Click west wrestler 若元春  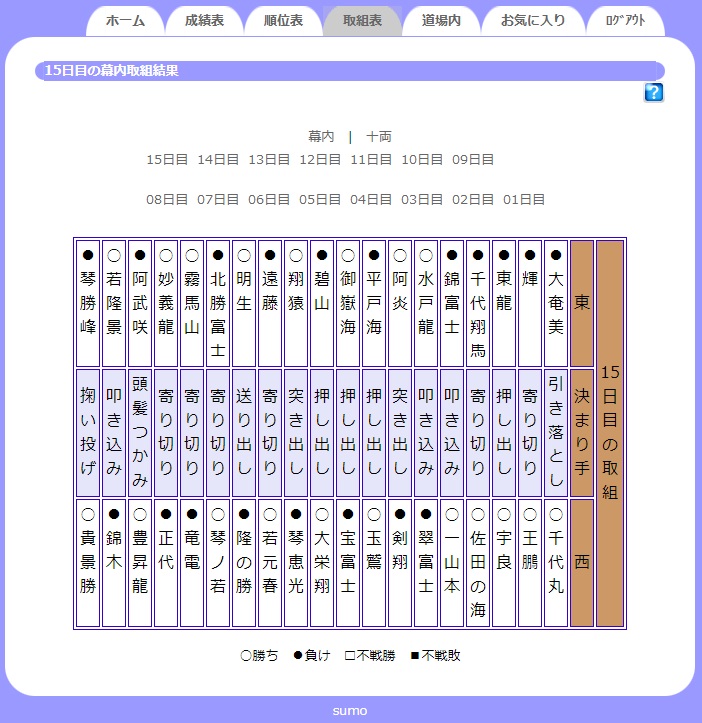tap(270, 563)
